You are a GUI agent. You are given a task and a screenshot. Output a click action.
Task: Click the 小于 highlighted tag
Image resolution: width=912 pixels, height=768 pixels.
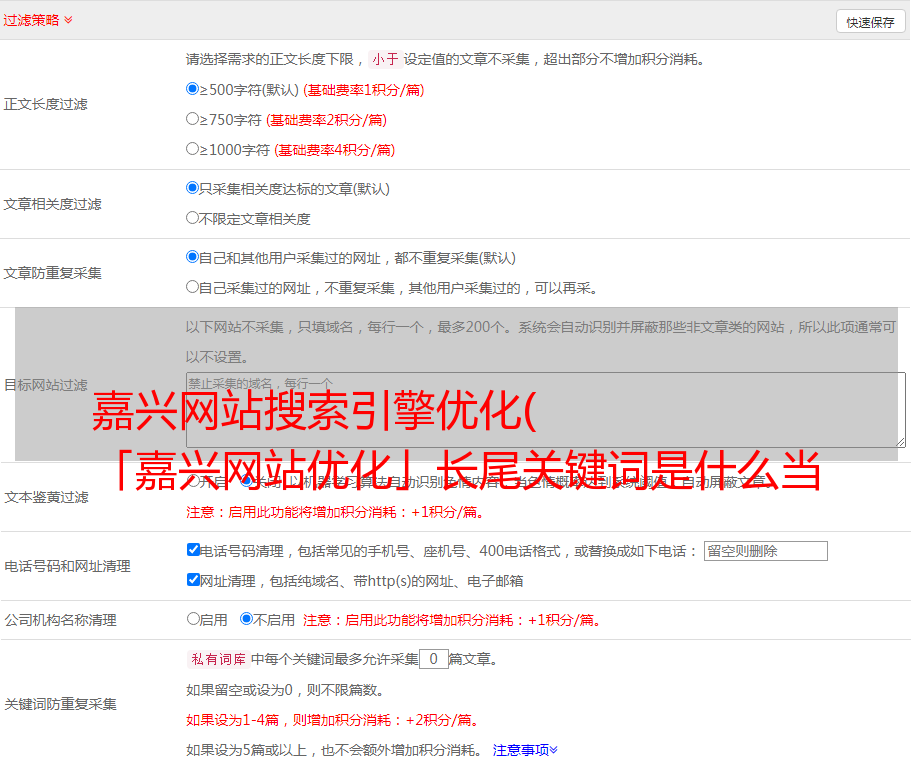[386, 59]
